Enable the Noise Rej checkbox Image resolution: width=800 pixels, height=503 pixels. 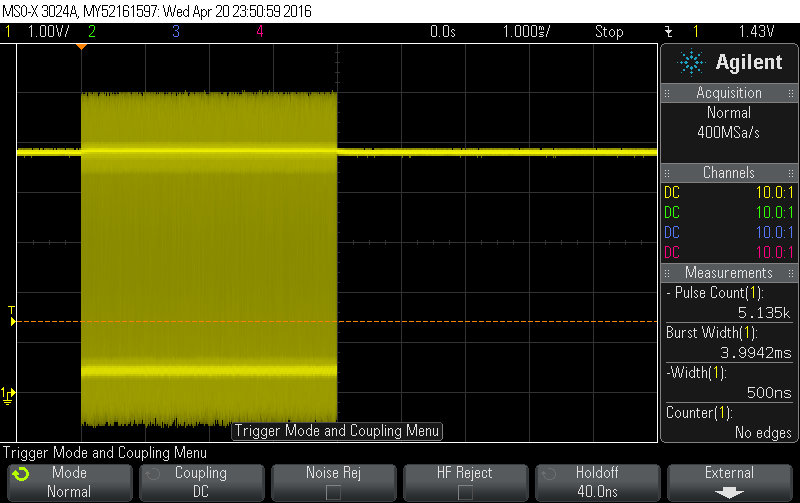pos(333,492)
